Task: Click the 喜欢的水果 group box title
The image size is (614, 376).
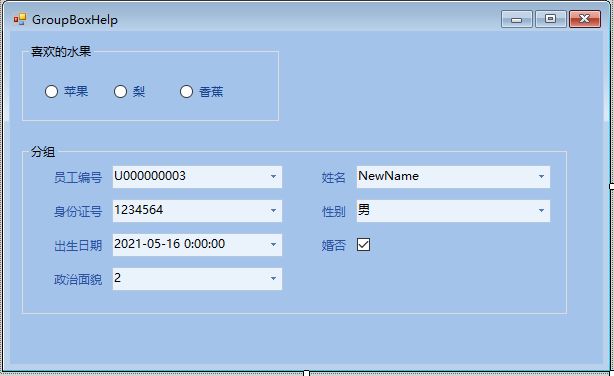Action: pyautogui.click(x=61, y=52)
